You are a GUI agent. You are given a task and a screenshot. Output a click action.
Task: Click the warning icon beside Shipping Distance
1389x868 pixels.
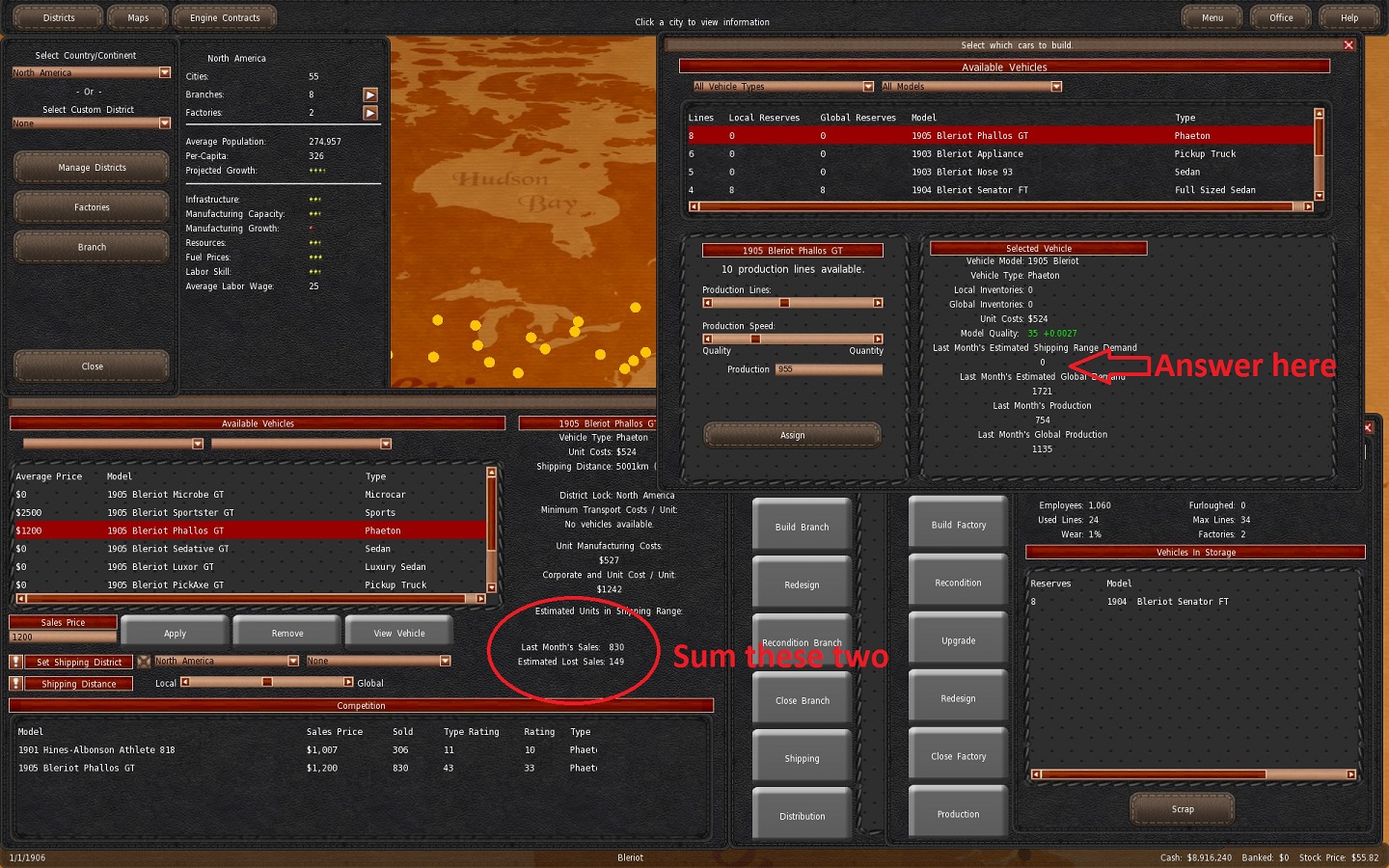coord(15,683)
